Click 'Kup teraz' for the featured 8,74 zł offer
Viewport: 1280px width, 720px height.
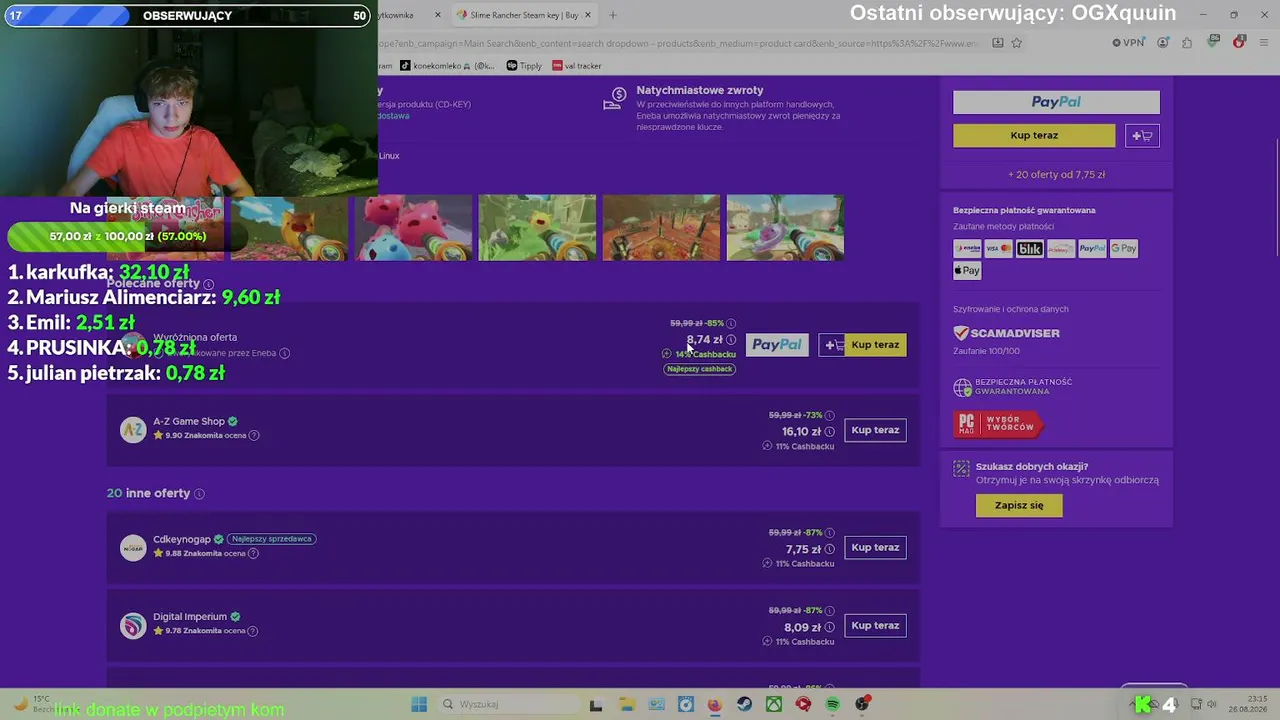(x=876, y=345)
